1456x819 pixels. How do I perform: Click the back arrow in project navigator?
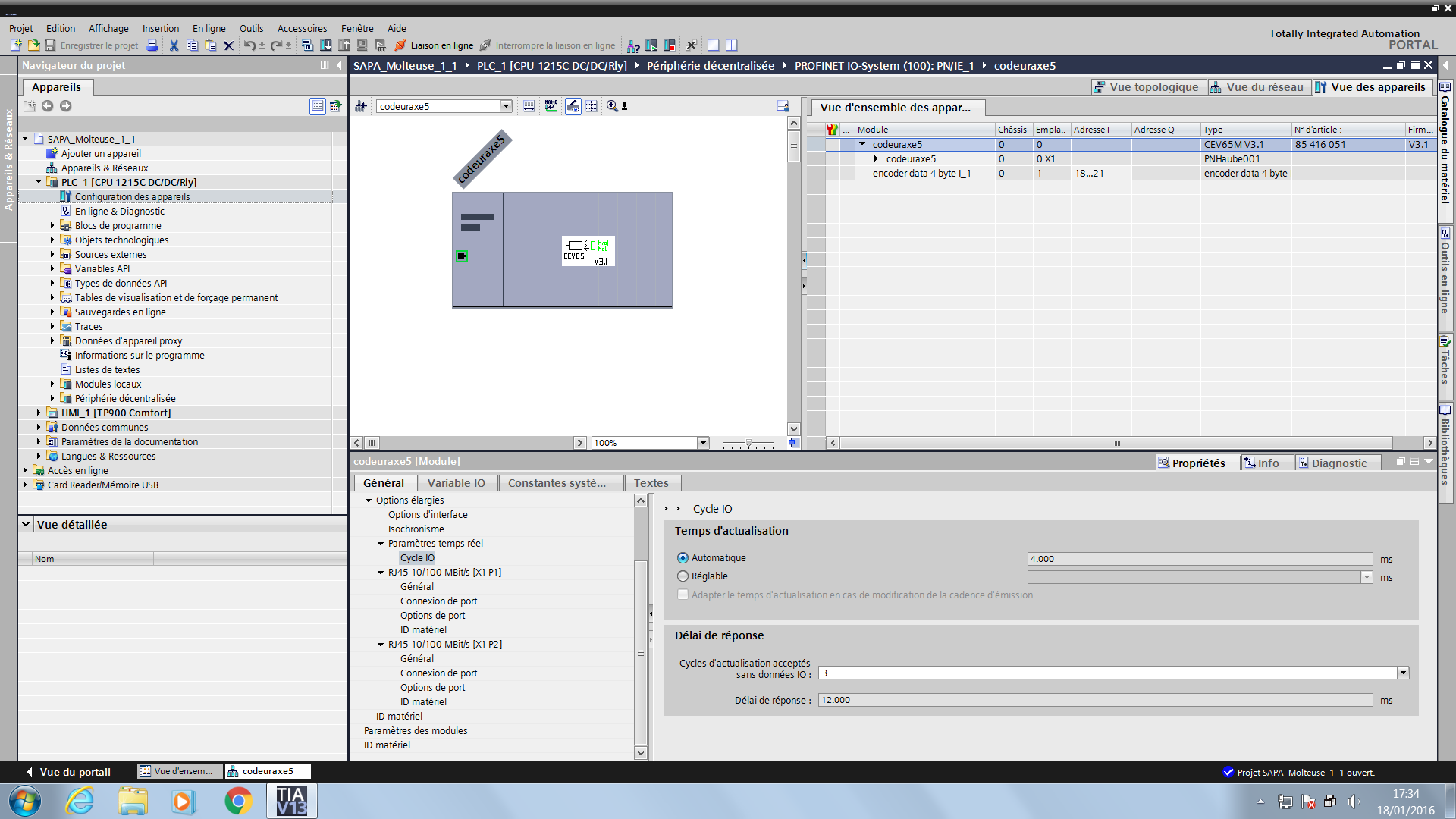[x=48, y=106]
